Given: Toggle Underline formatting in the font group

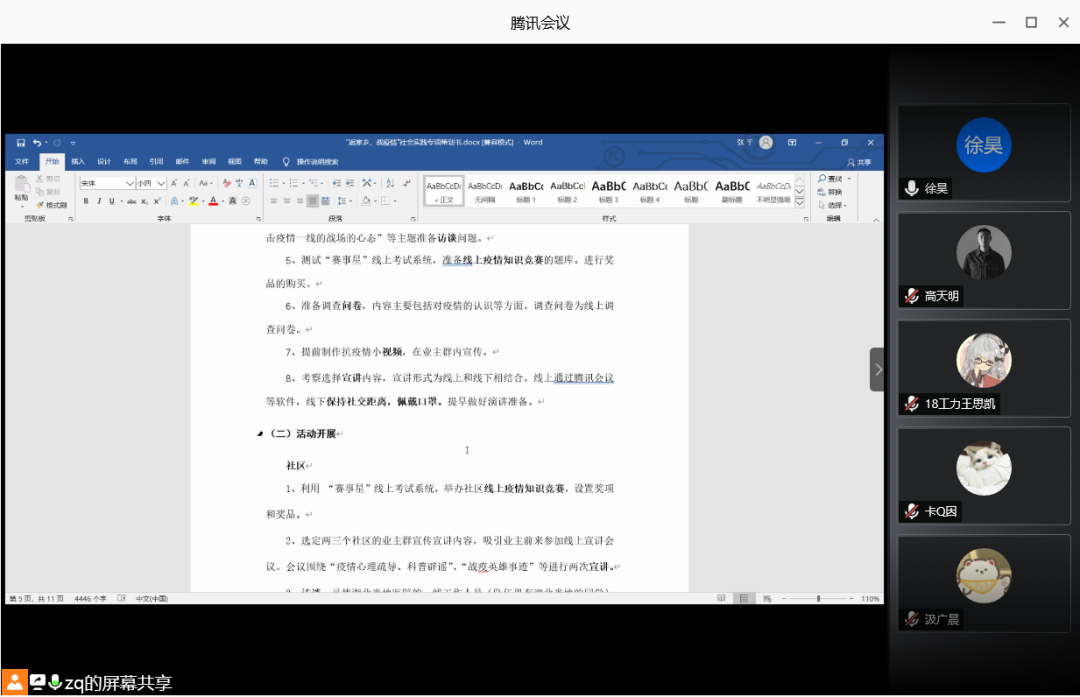Looking at the screenshot, I should click(112, 201).
